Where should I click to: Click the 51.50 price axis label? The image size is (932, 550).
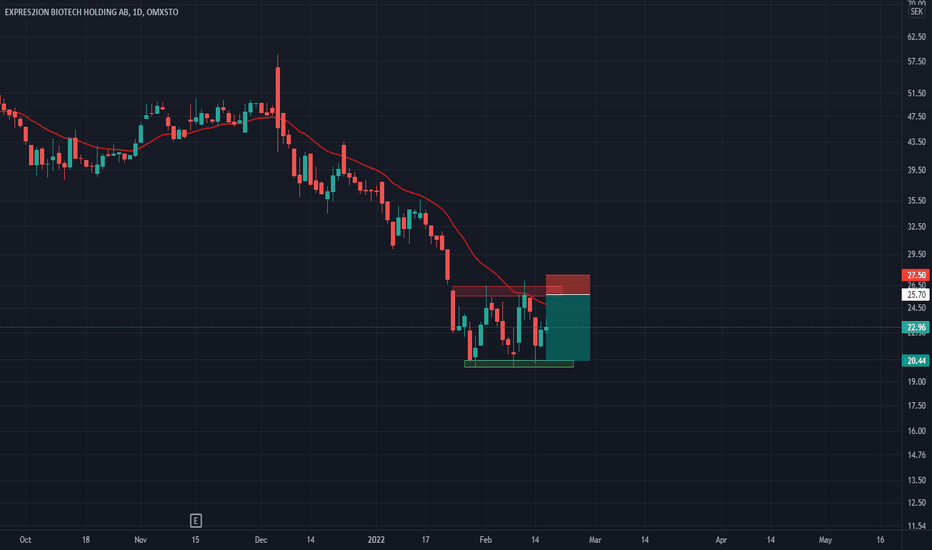tap(917, 93)
